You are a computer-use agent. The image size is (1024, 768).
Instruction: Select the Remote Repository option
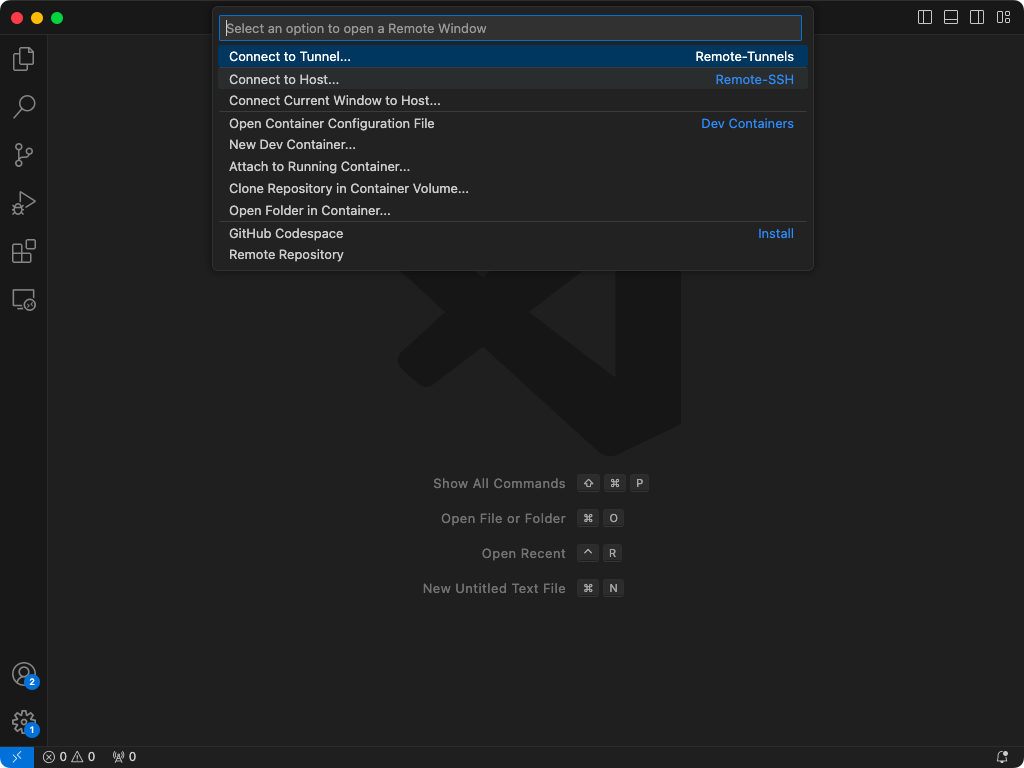(x=513, y=254)
